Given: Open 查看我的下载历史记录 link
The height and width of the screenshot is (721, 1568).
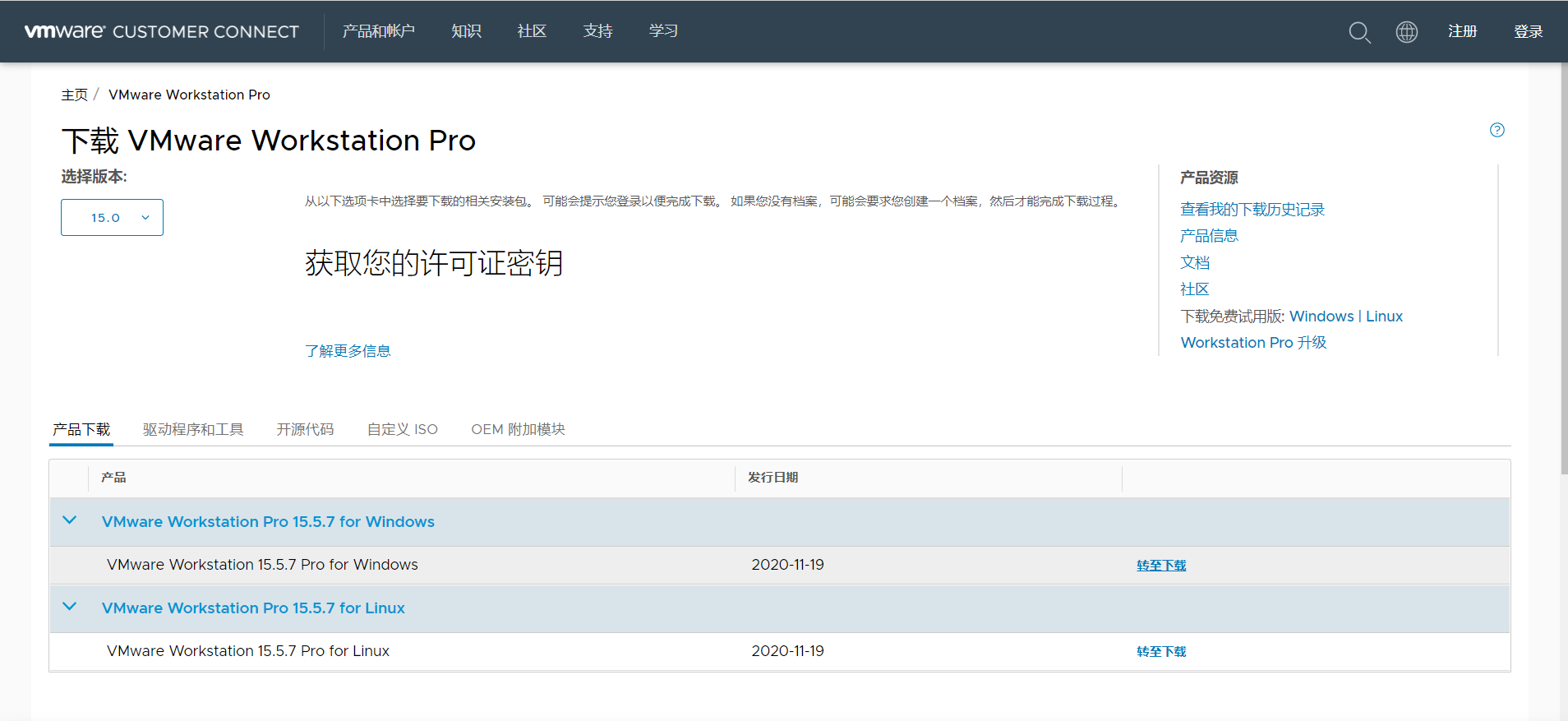Looking at the screenshot, I should 1252,210.
